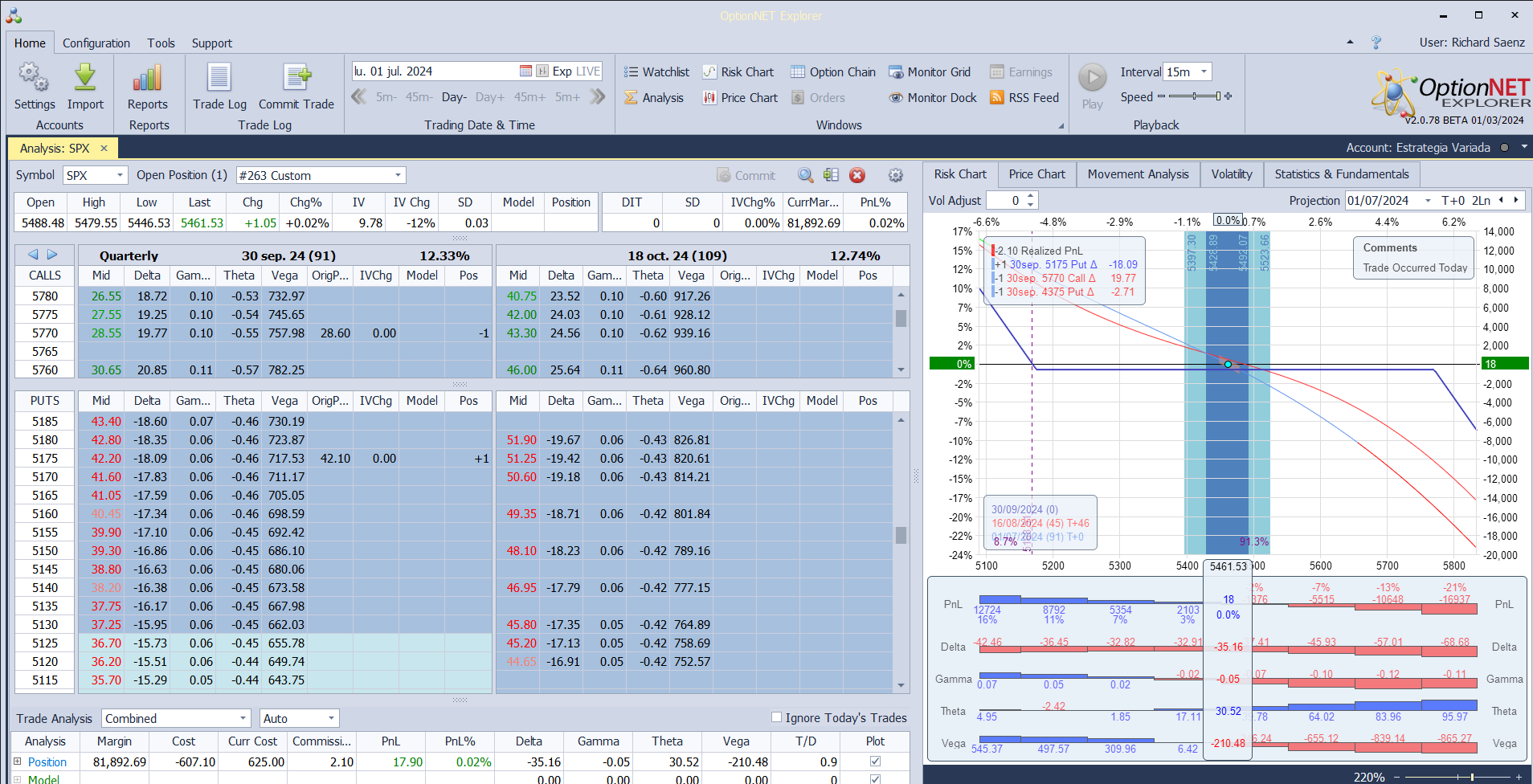Open the Watchlist window

[656, 72]
